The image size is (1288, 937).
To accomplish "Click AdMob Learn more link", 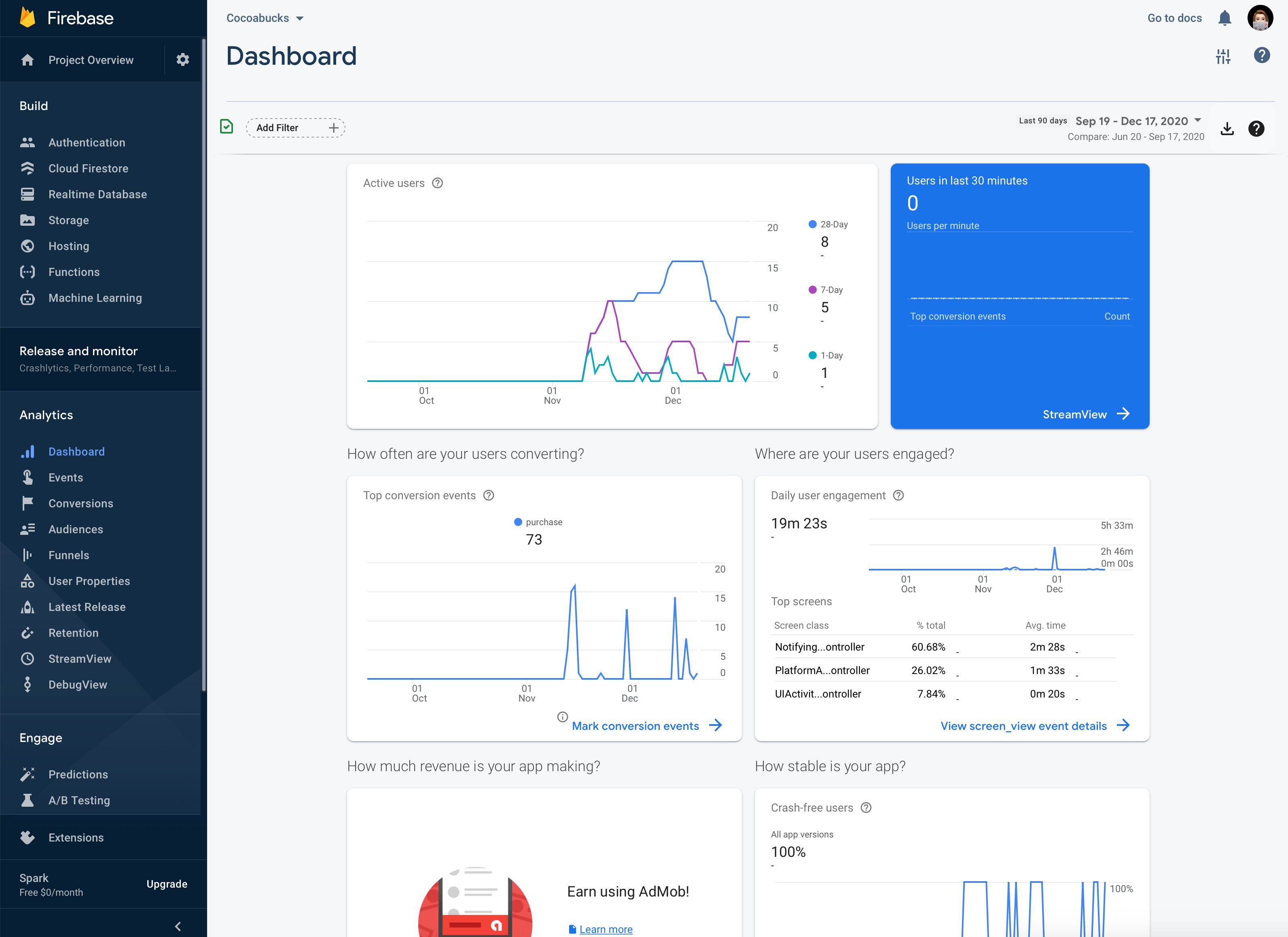I will (x=606, y=929).
